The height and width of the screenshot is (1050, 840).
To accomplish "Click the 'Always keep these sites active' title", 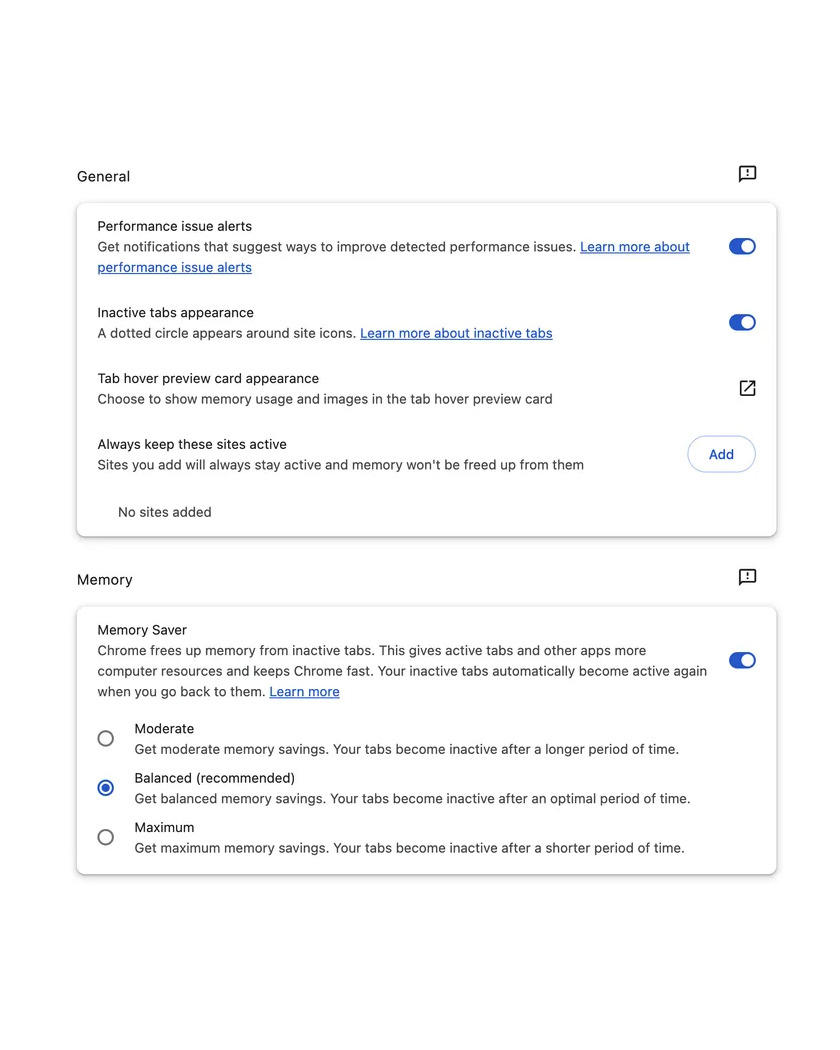I will click(192, 444).
